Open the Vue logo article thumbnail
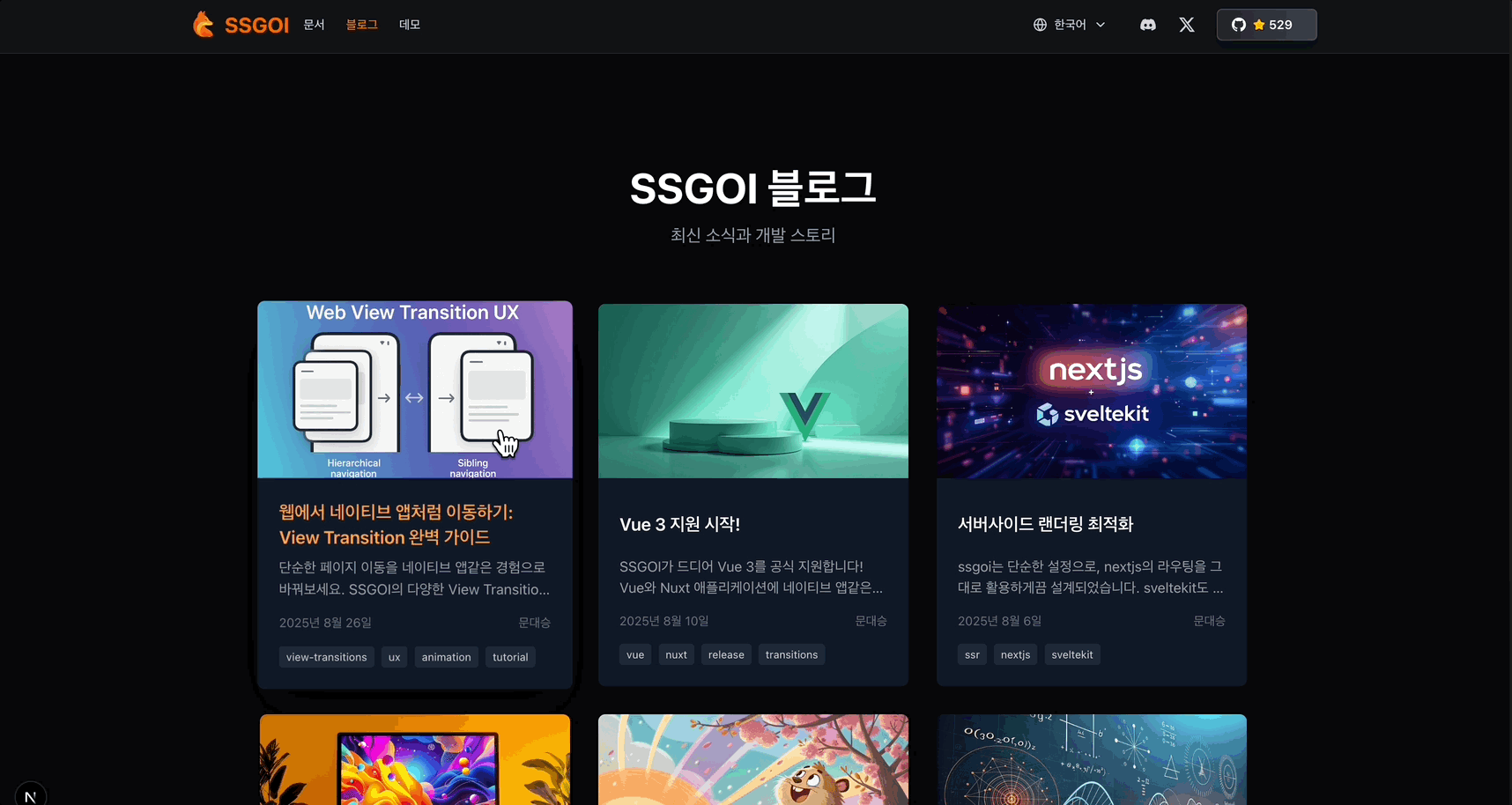The image size is (1512, 805). tap(753, 391)
